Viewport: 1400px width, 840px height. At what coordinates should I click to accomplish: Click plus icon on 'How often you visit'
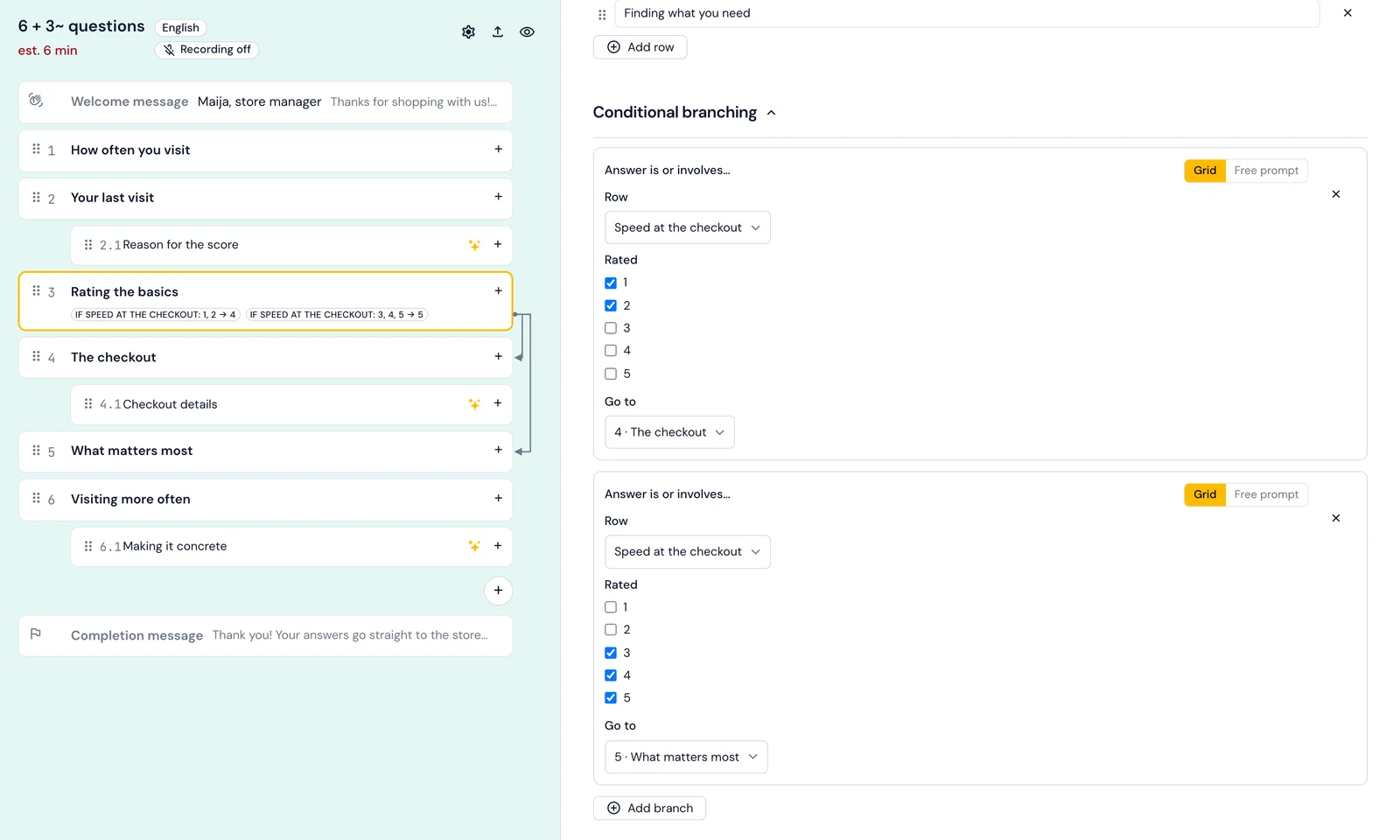(498, 150)
